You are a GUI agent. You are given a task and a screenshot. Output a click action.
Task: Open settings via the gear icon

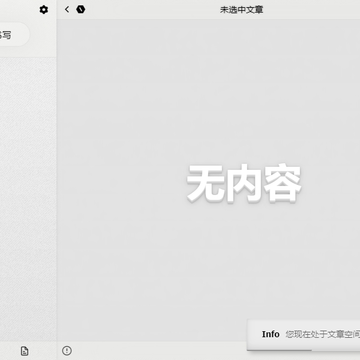tap(44, 10)
